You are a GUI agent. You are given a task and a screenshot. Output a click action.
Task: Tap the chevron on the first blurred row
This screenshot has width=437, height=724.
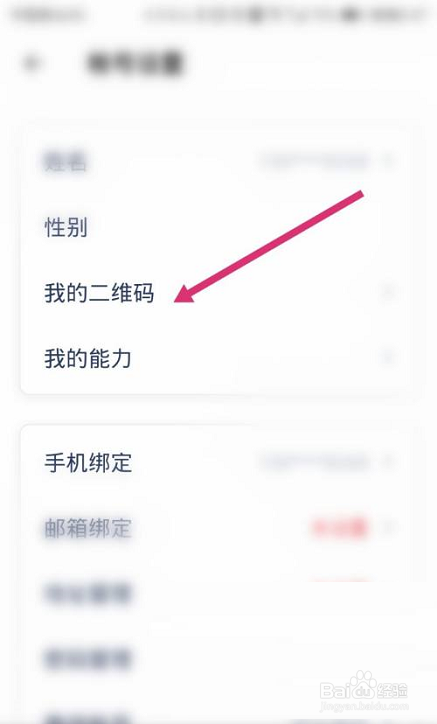pos(389,162)
